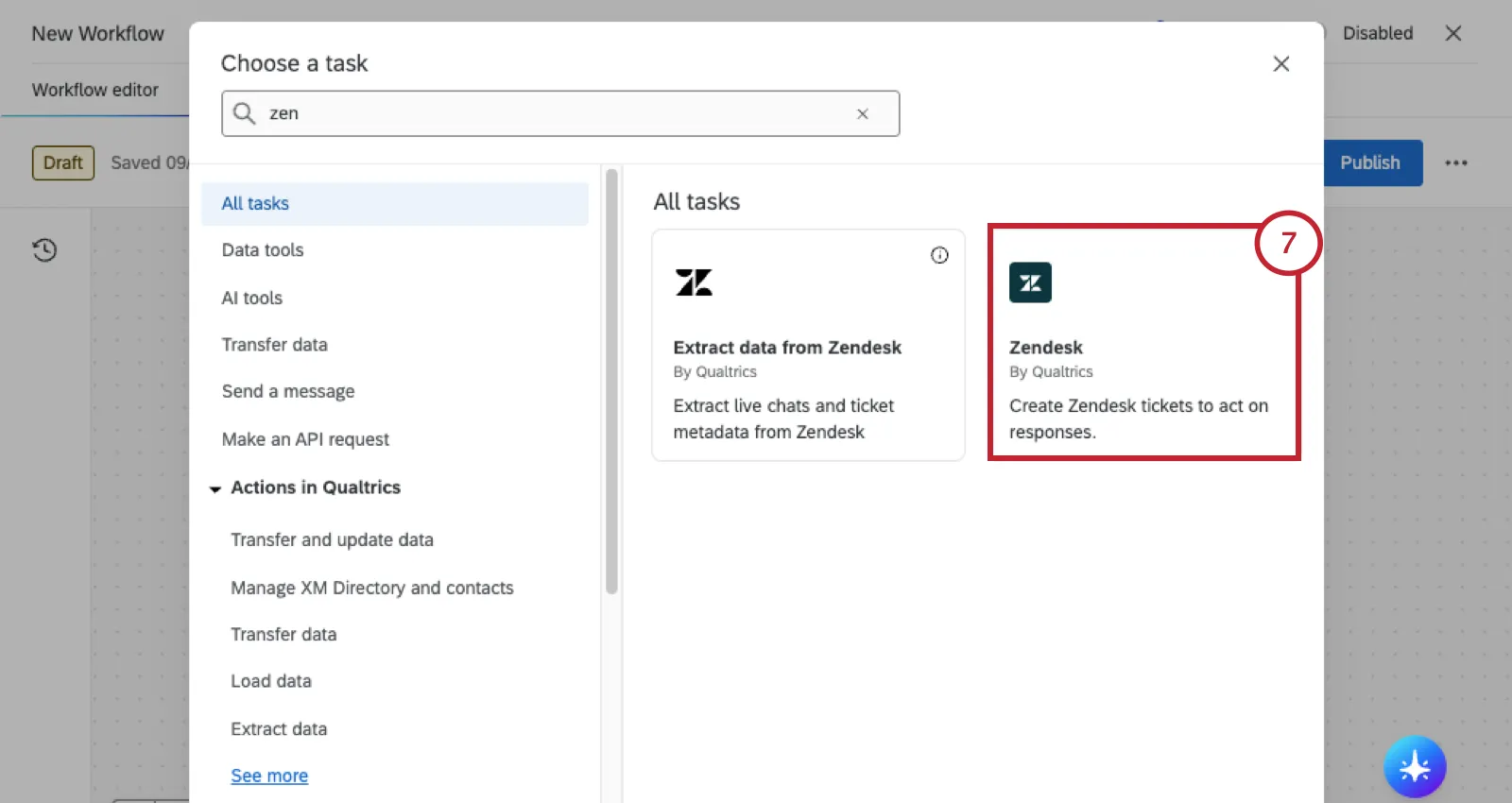Click 'Extract live chats and ticket metadata' text
1512x803 pixels.
[783, 419]
